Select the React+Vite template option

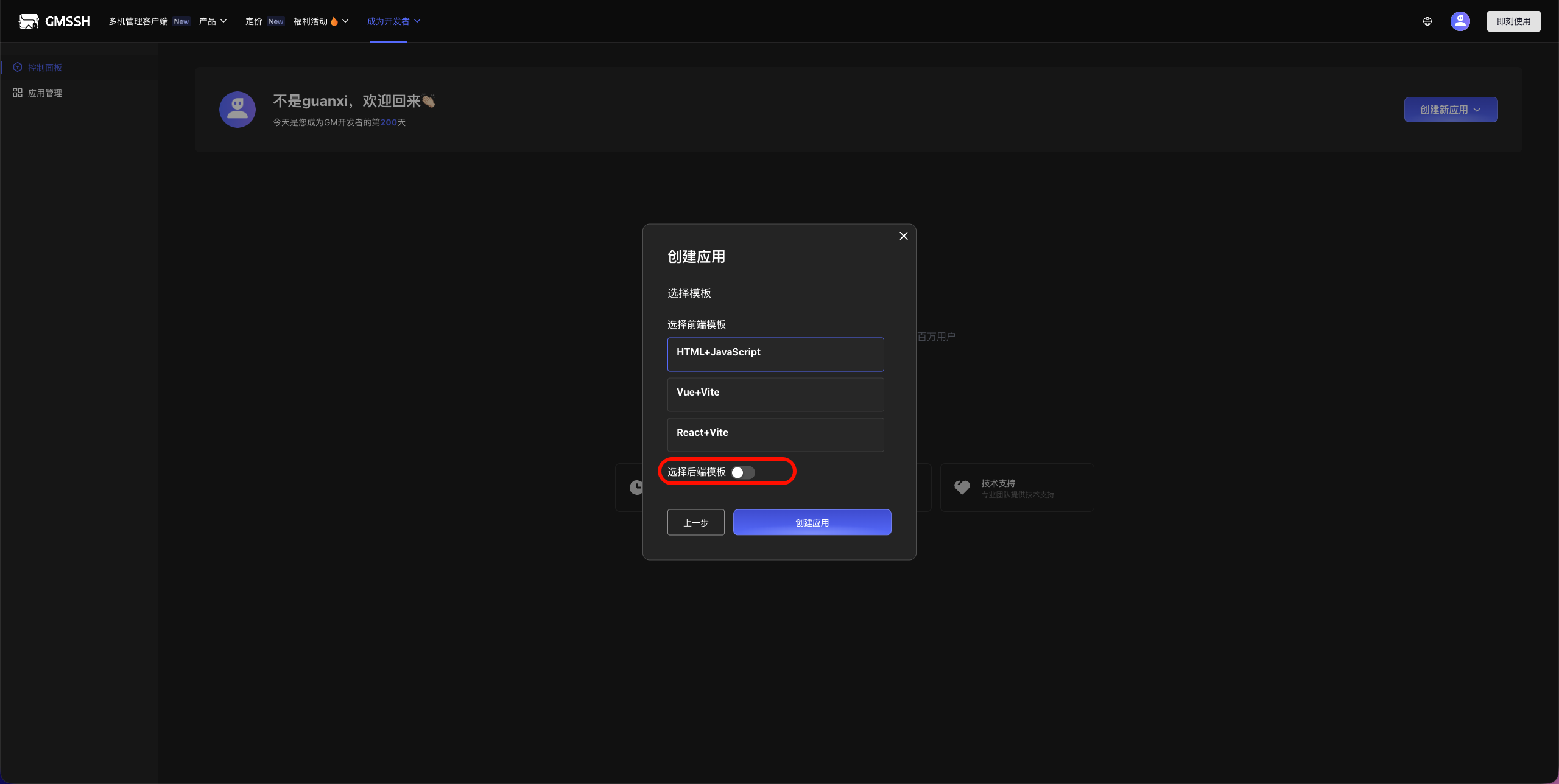775,435
